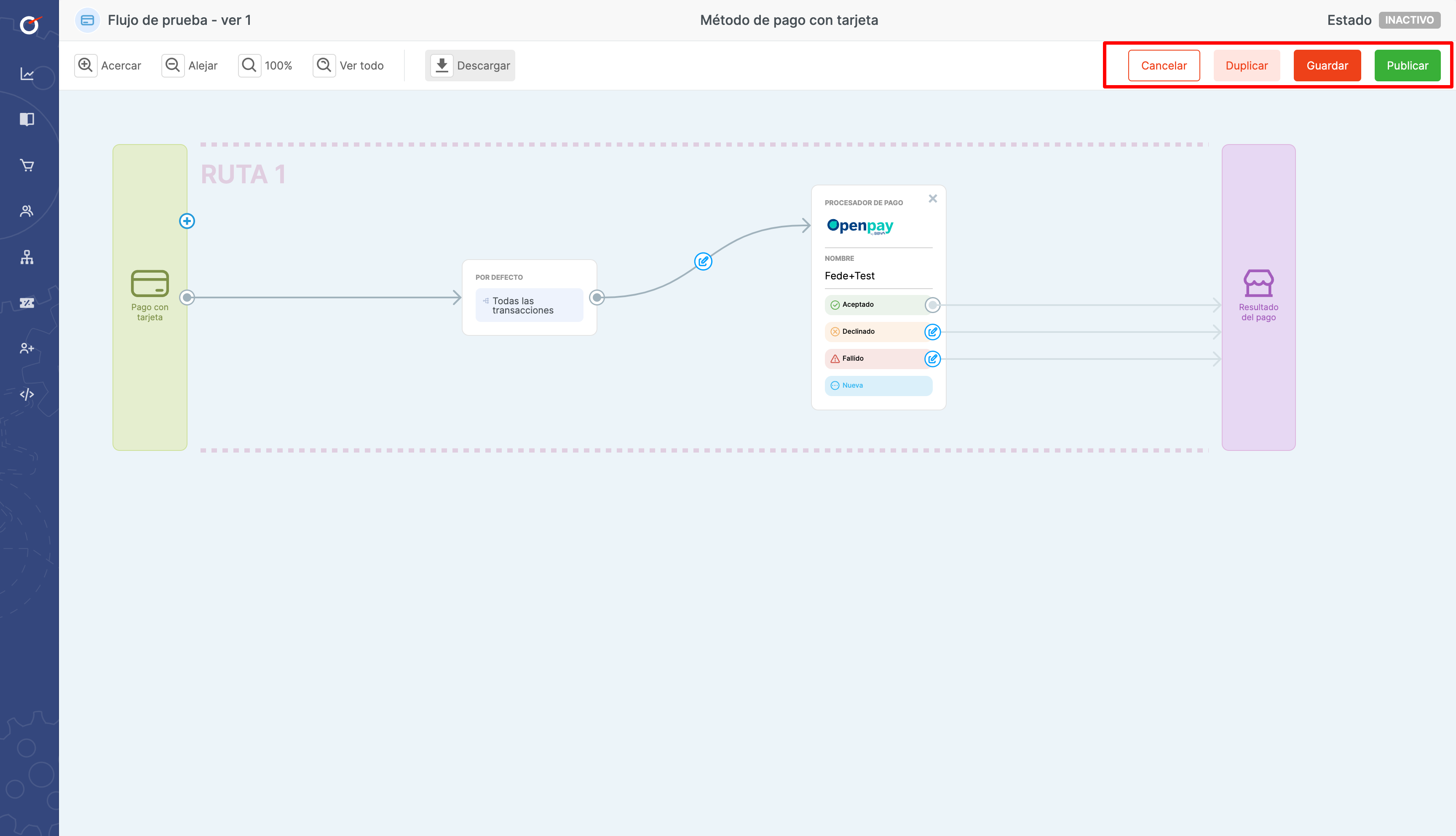Select the Aceptado status row

coord(878,305)
